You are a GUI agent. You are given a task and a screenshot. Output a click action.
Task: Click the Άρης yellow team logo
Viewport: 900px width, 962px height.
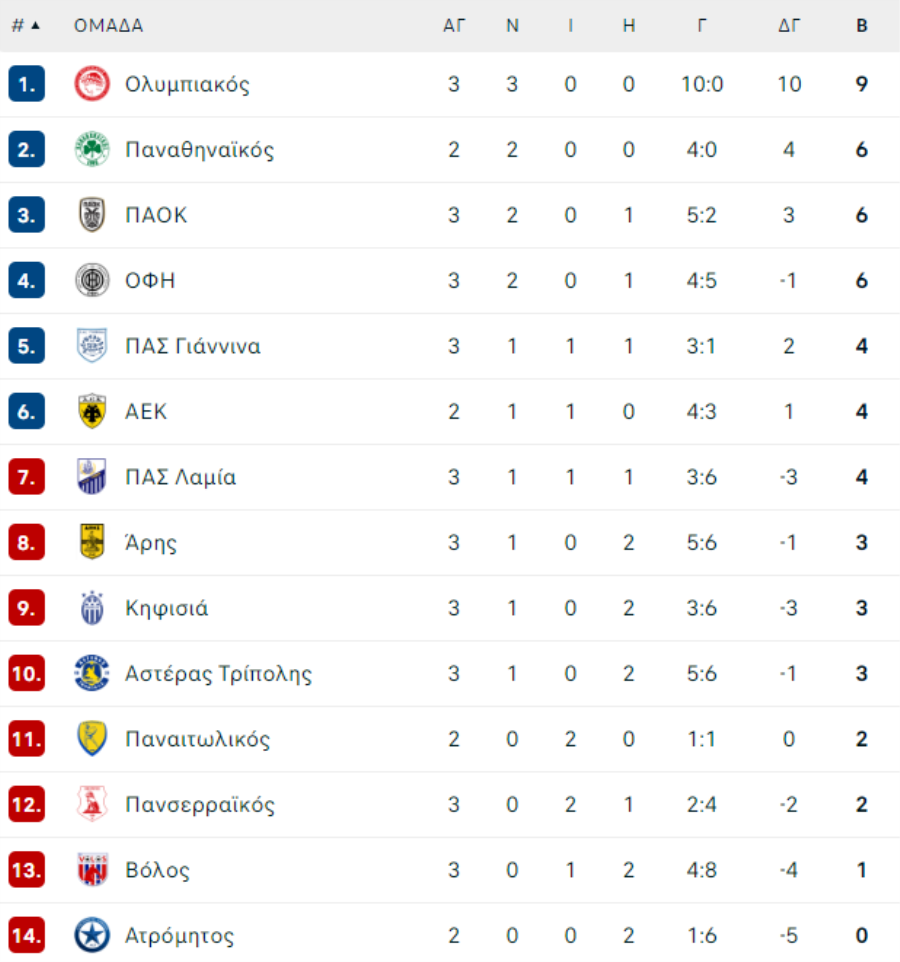[x=92, y=543]
